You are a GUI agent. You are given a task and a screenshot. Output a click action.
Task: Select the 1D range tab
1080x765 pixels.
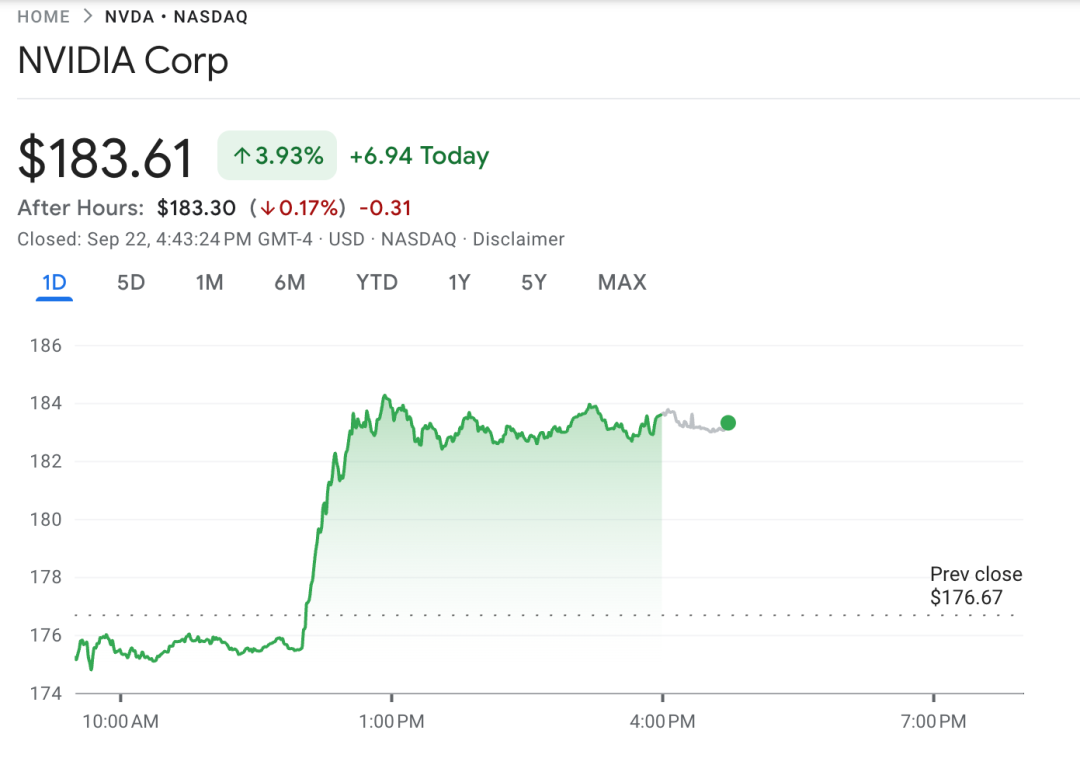(54, 283)
